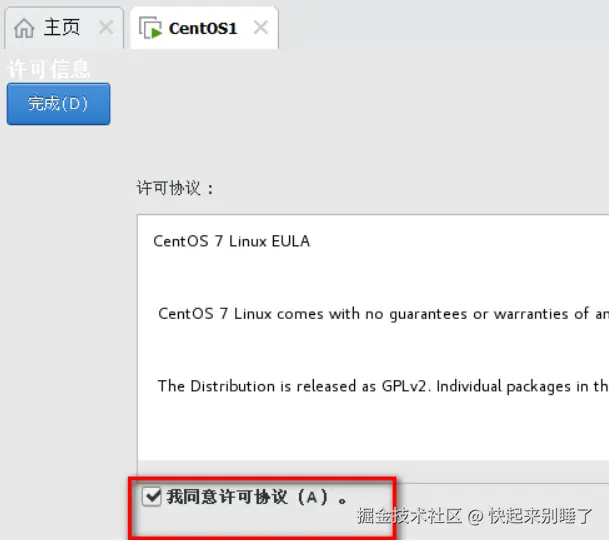Uncheck the 我同意许可协议 checkbox
The width and height of the screenshot is (609, 541).
(151, 496)
